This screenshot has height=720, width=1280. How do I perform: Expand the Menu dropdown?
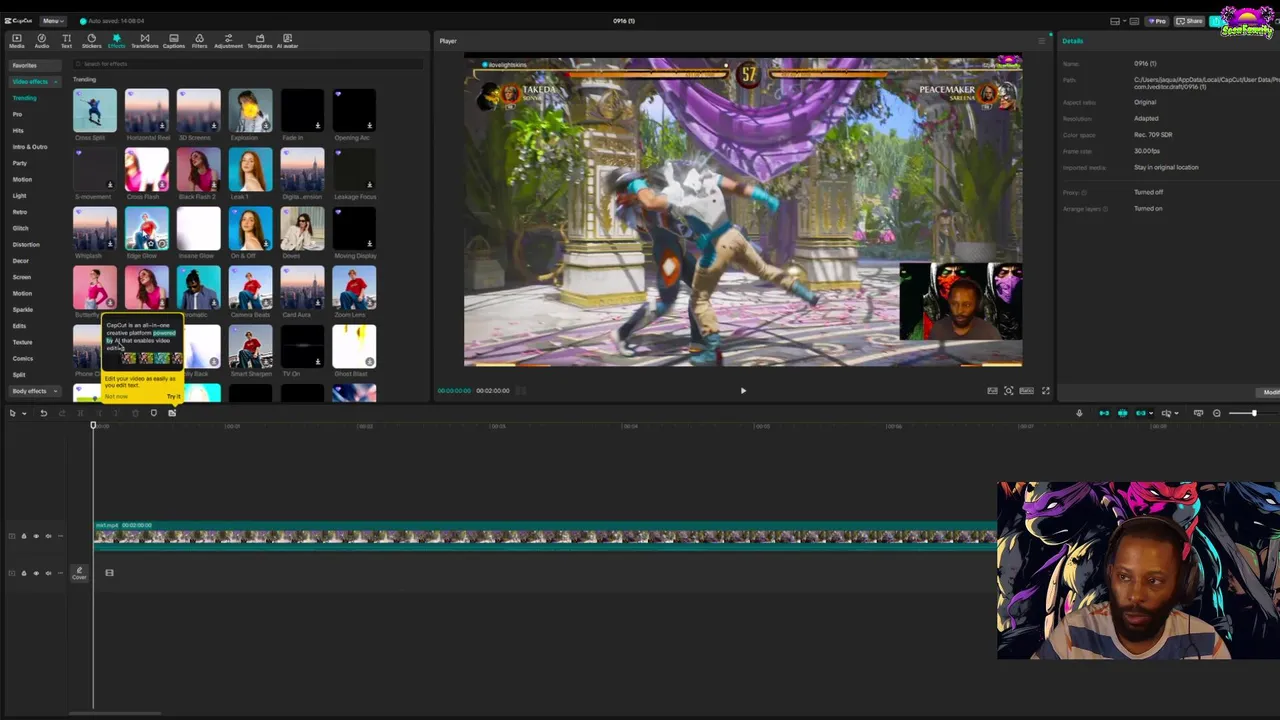click(52, 21)
